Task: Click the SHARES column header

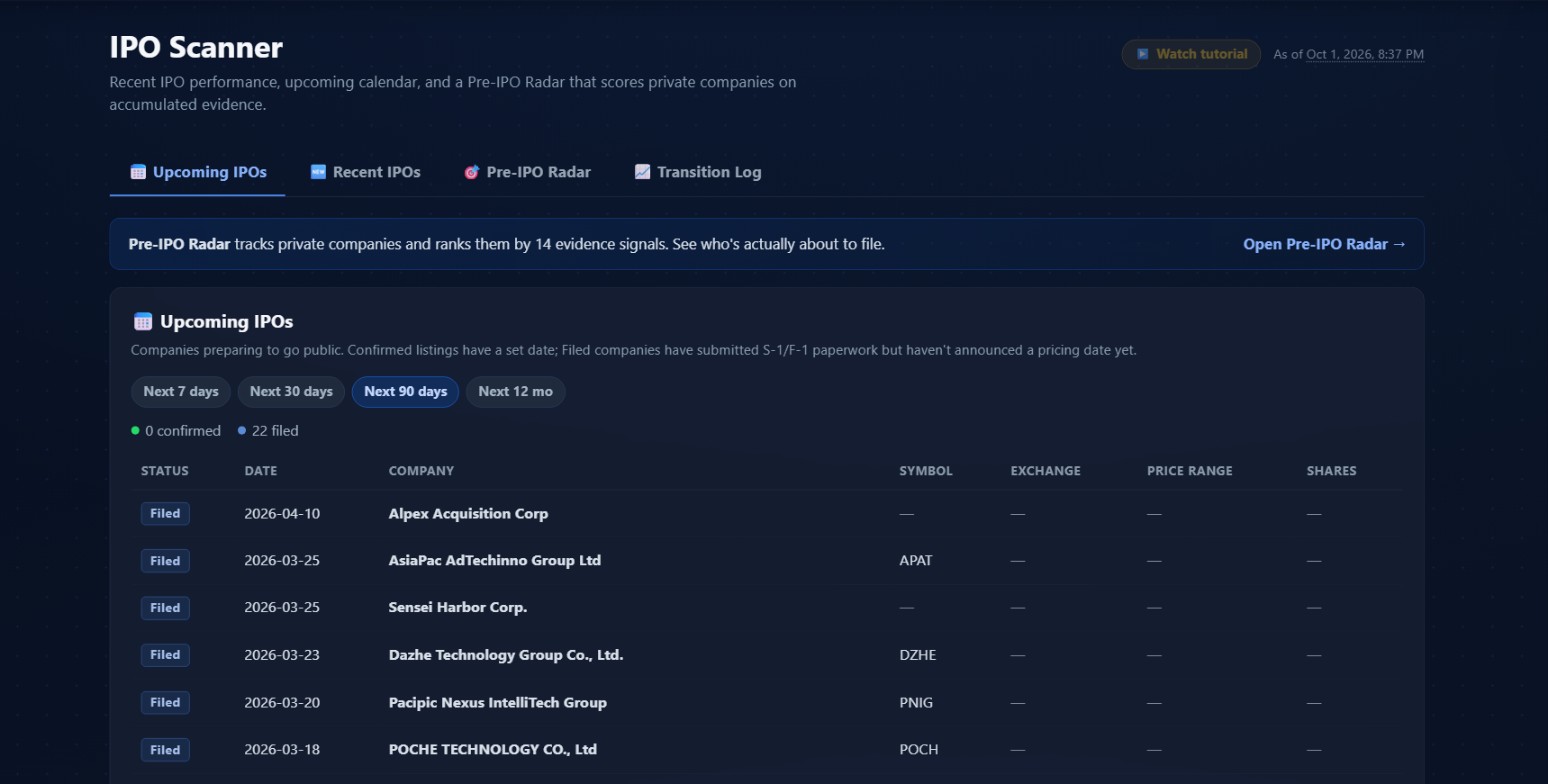Action: pyautogui.click(x=1332, y=471)
